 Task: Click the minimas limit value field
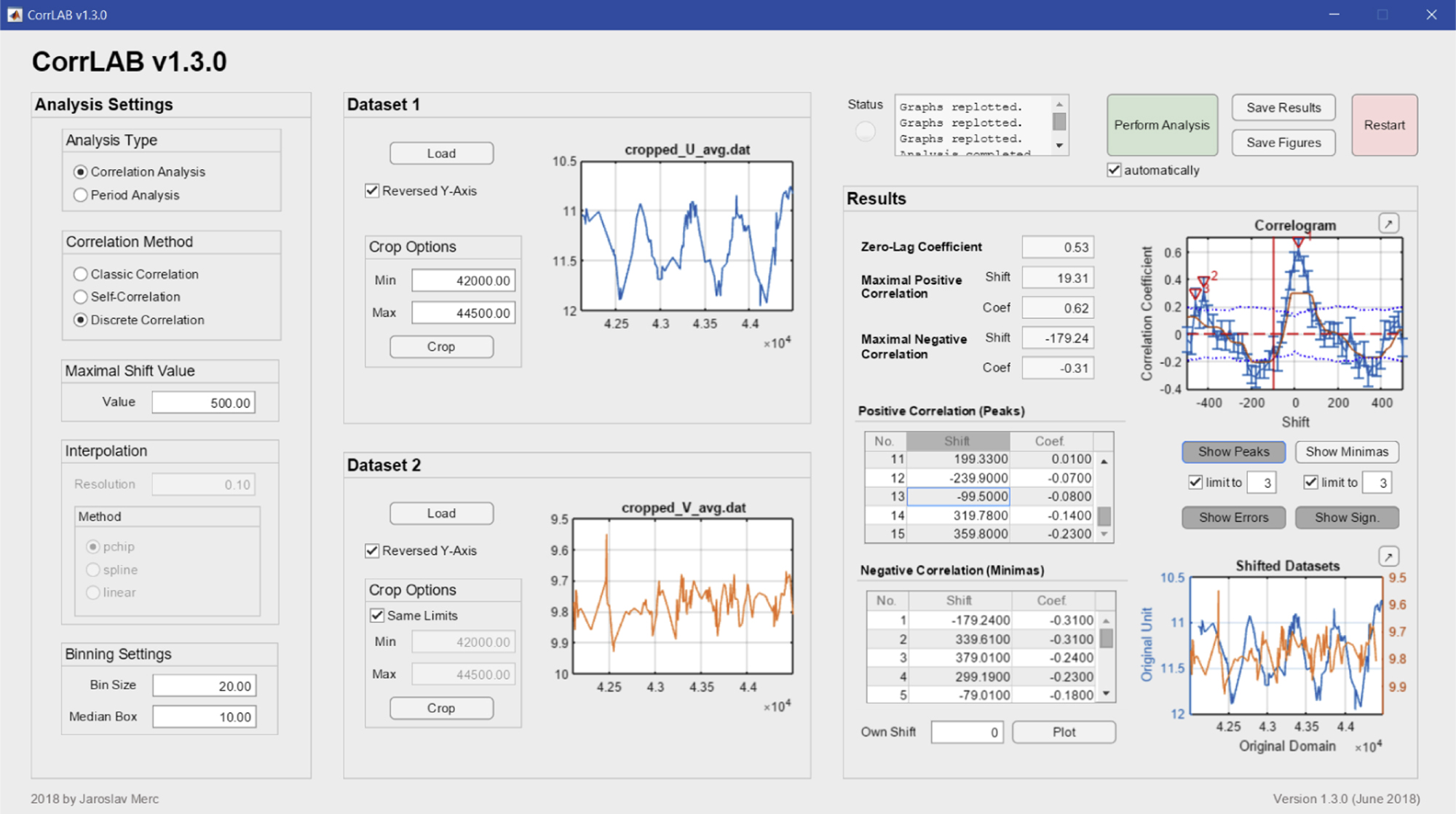pyautogui.click(x=1377, y=483)
